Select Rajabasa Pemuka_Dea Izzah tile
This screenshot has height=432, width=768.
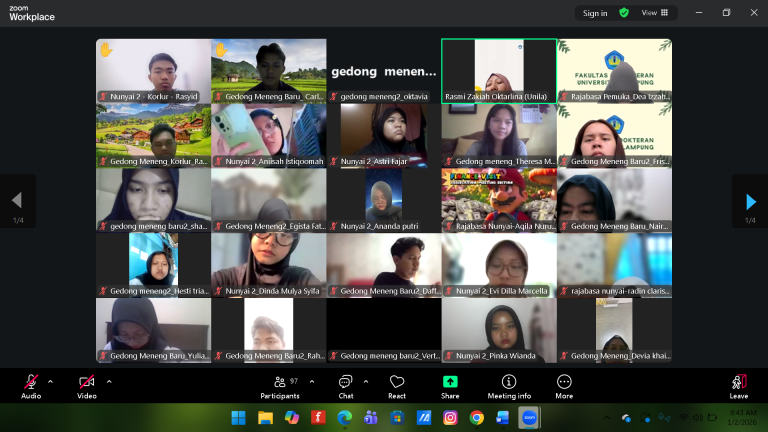click(614, 71)
